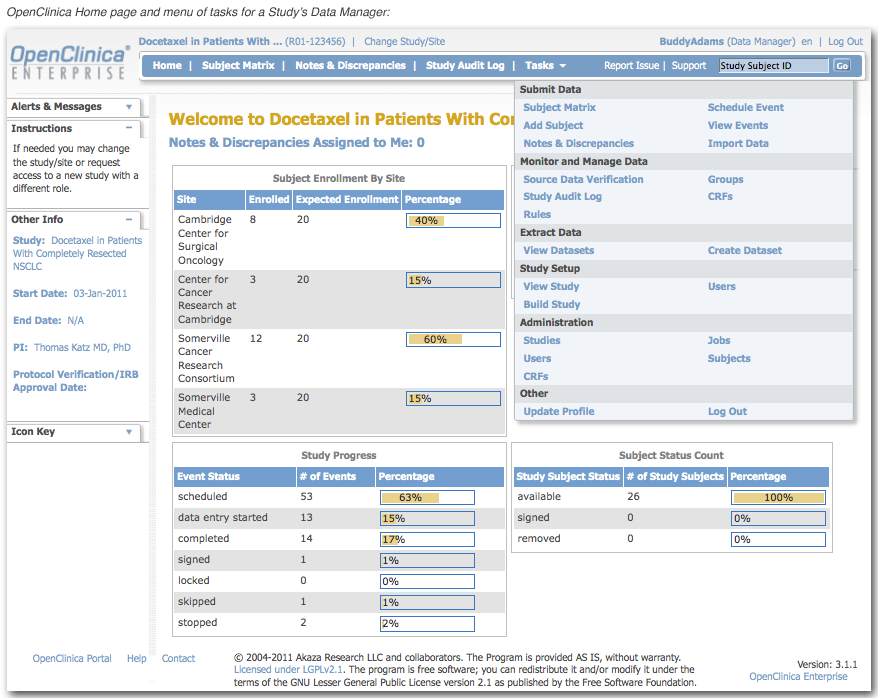Viewport: 878px width, 698px height.
Task: Select Build Study under Study Setup
Action: 551,305
